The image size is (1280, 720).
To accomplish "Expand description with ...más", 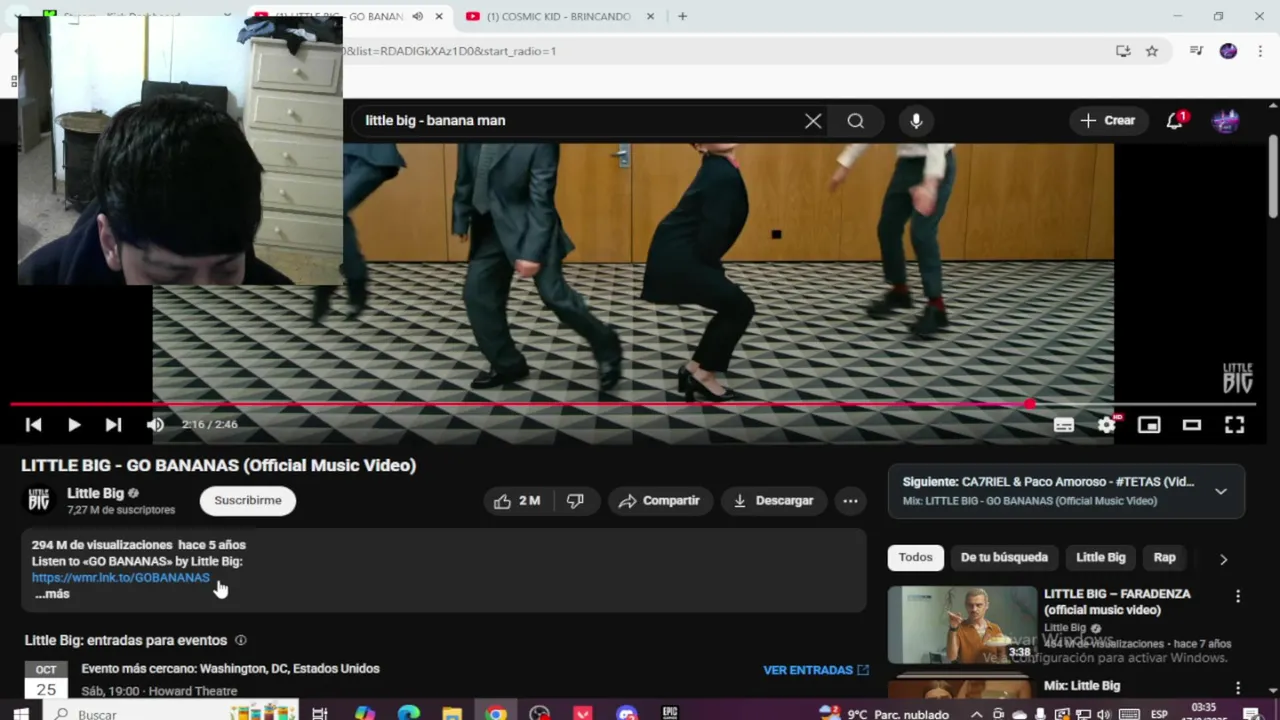I will [x=52, y=594].
